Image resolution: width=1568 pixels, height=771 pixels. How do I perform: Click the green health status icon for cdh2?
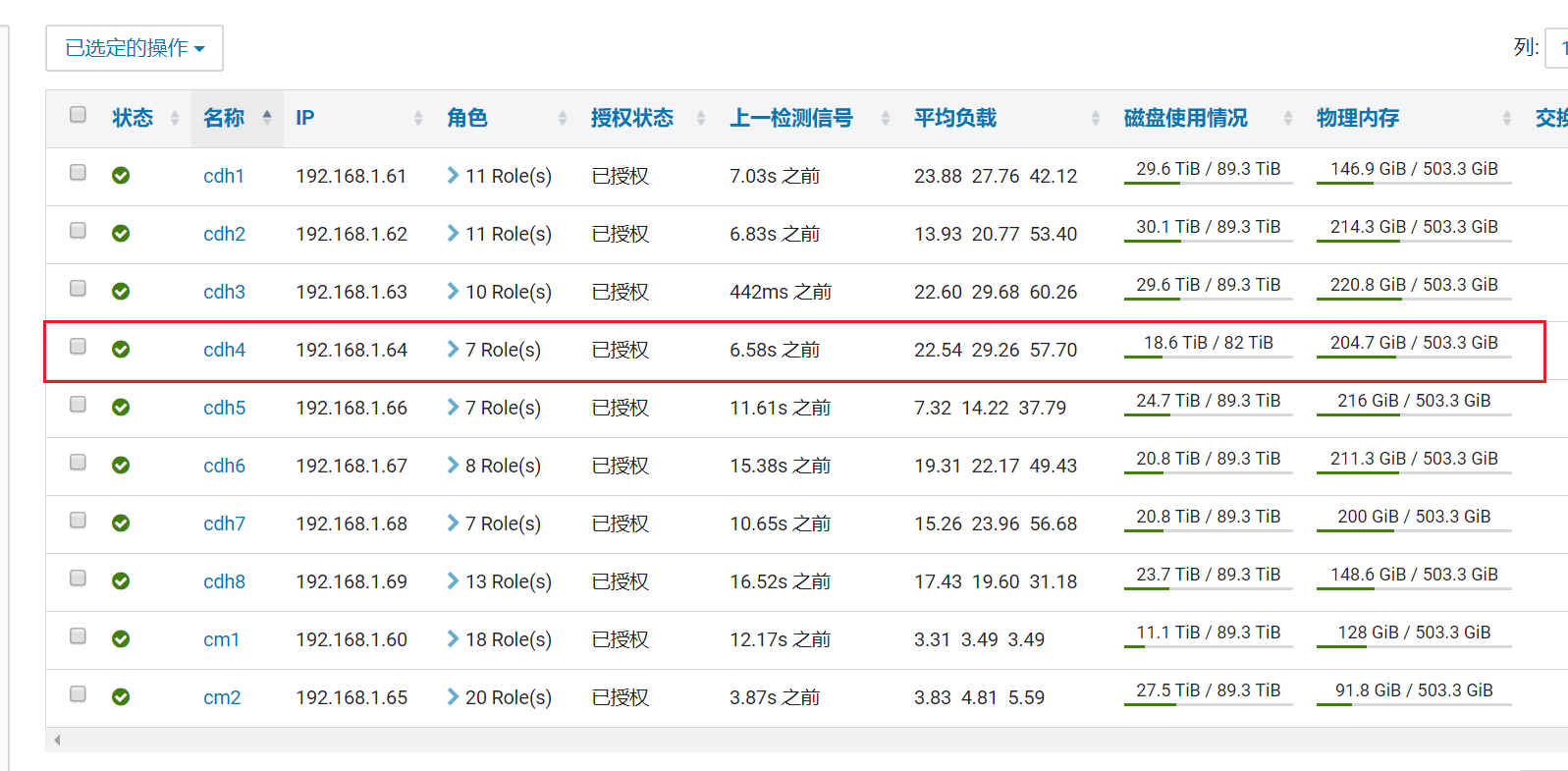click(x=121, y=234)
